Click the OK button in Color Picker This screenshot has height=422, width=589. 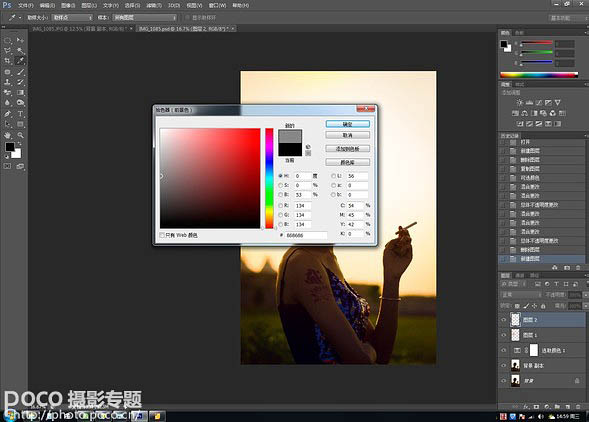click(x=347, y=124)
